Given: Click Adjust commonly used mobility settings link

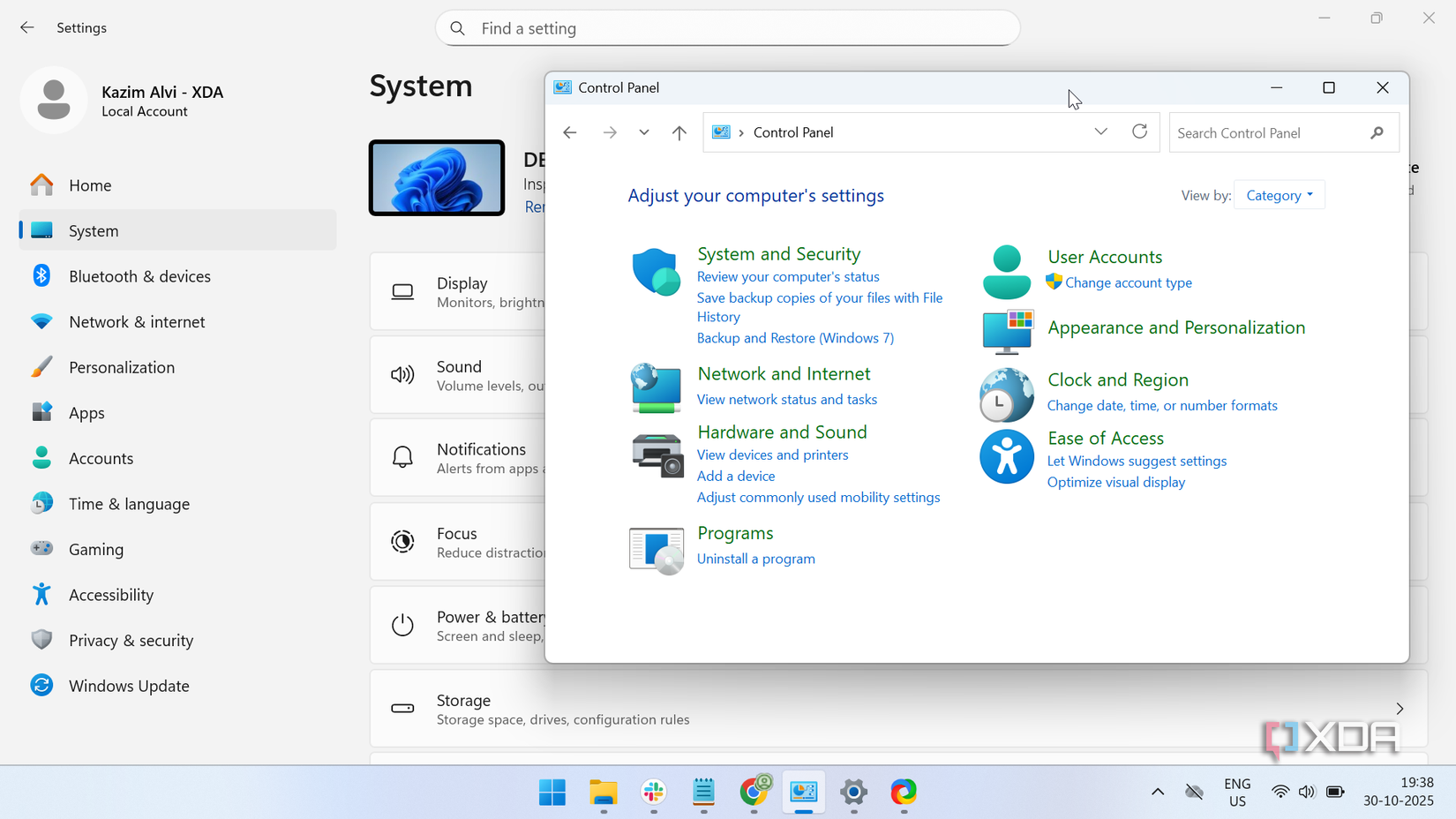Looking at the screenshot, I should coord(818,498).
